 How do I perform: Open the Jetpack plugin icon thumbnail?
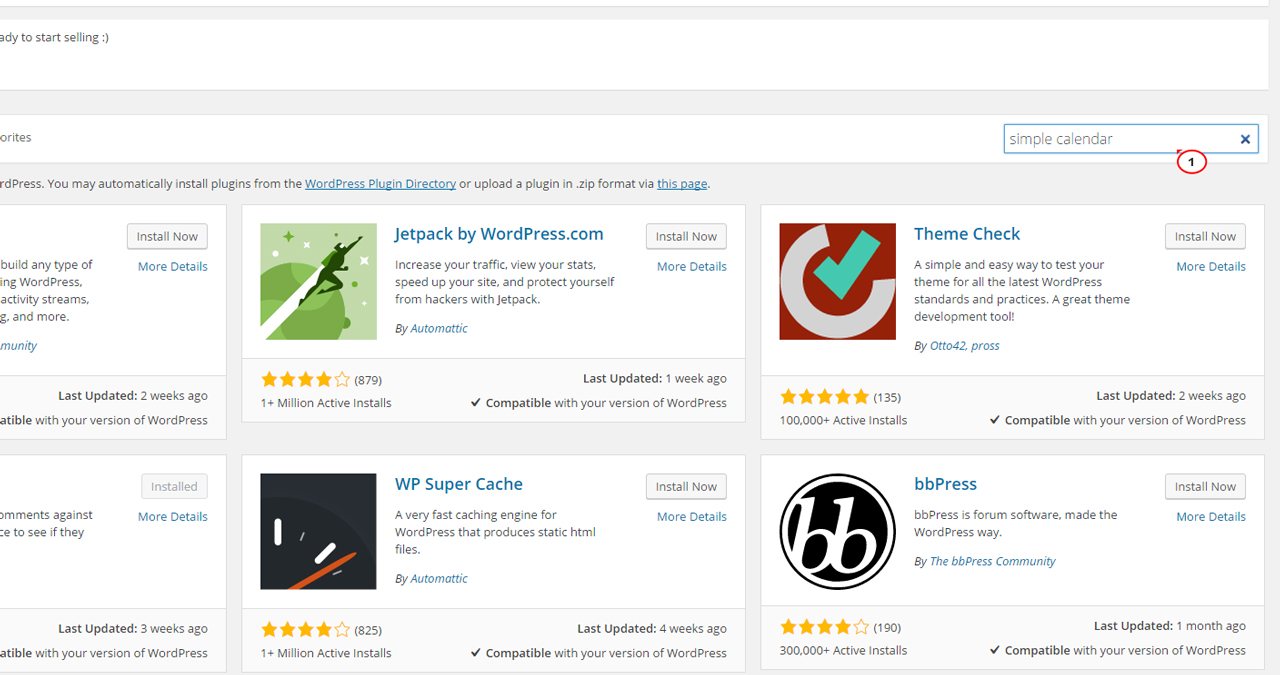[319, 282]
